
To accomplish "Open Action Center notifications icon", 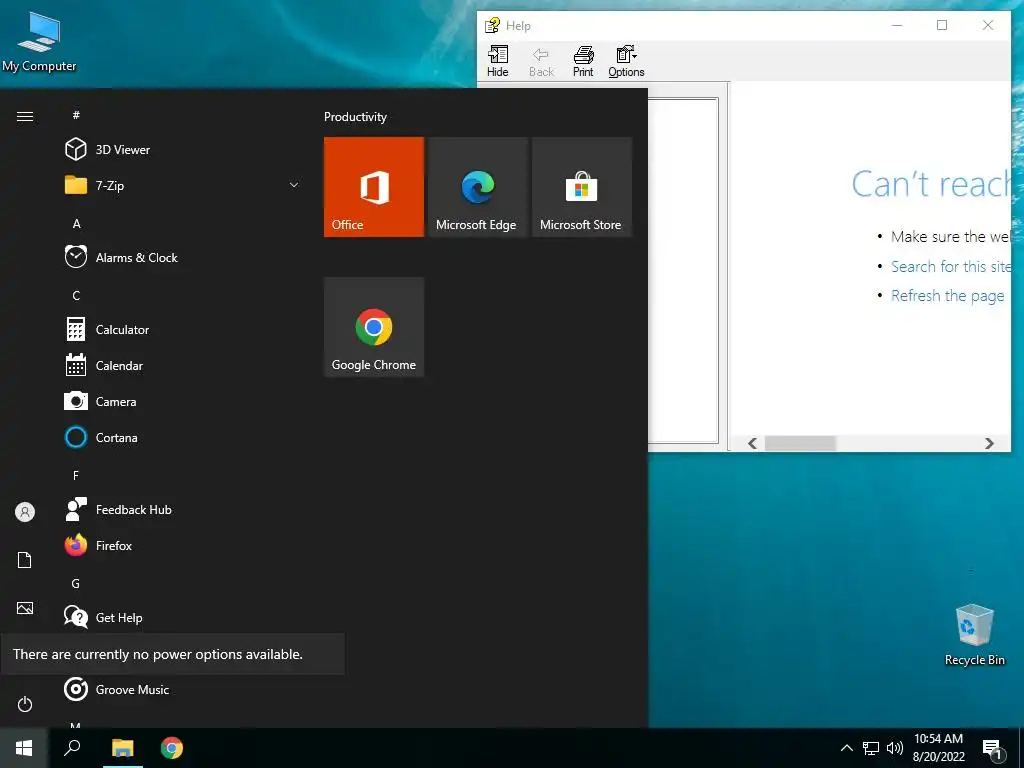I will coord(993,749).
